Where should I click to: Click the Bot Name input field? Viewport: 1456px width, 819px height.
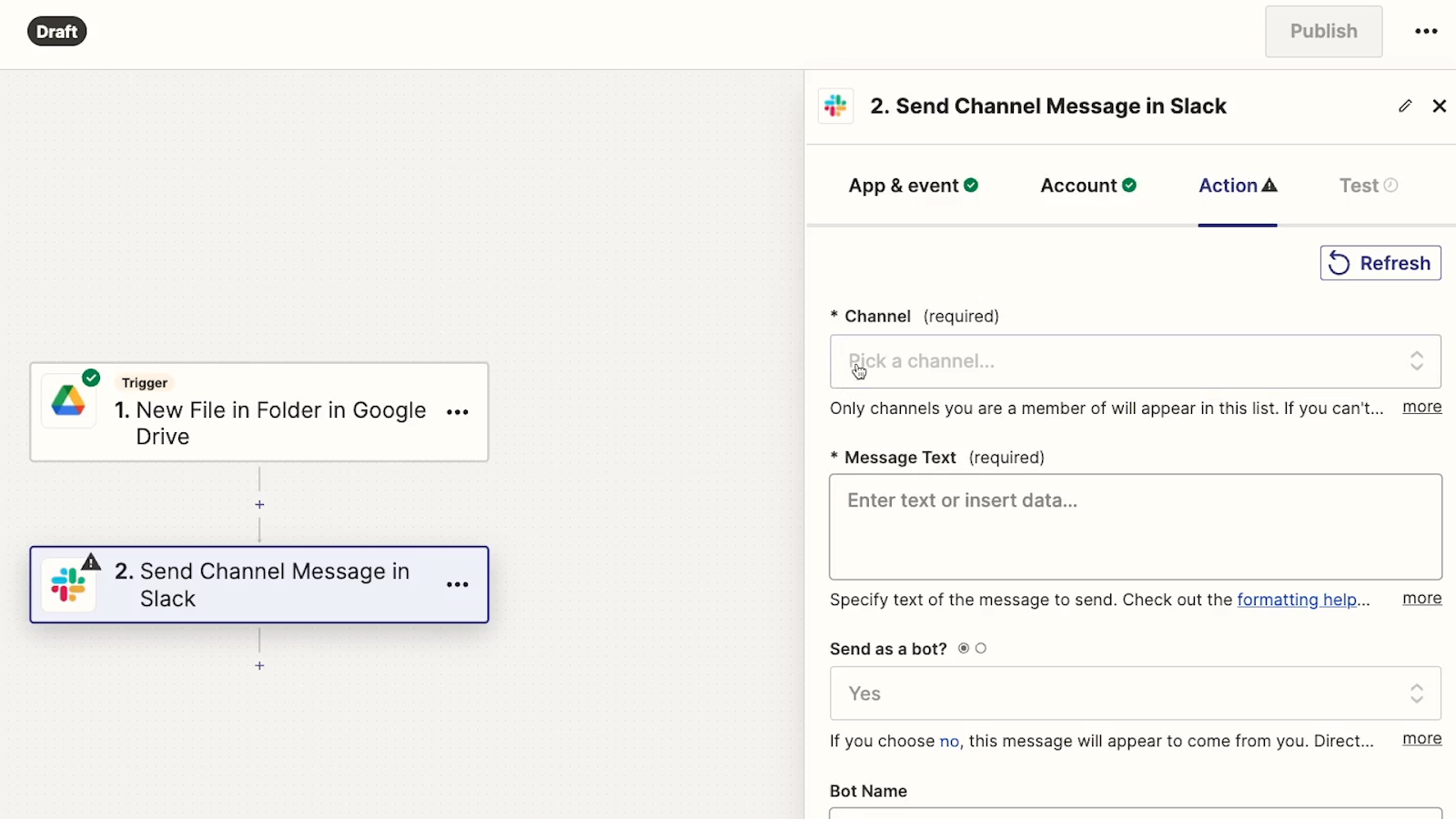pyautogui.click(x=1135, y=813)
